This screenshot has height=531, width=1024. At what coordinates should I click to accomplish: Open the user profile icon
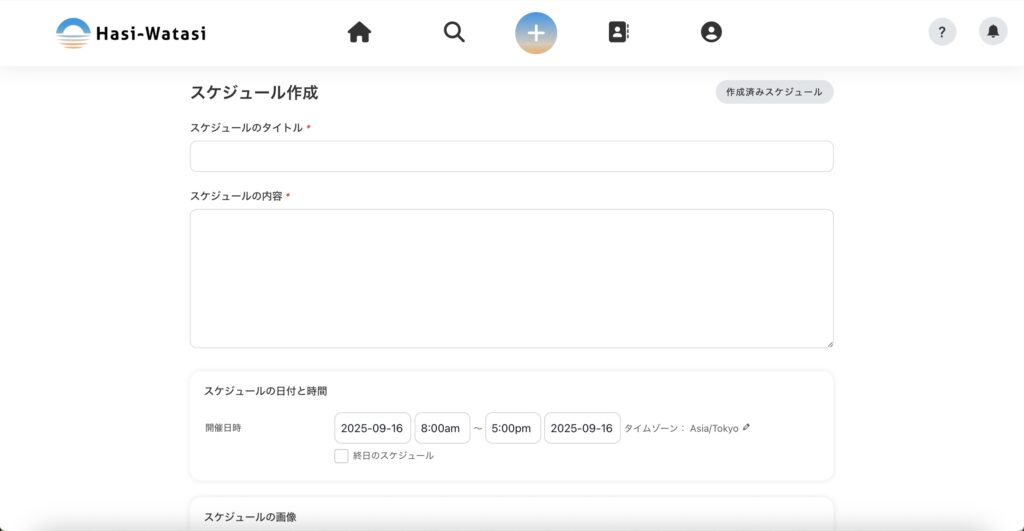711,32
